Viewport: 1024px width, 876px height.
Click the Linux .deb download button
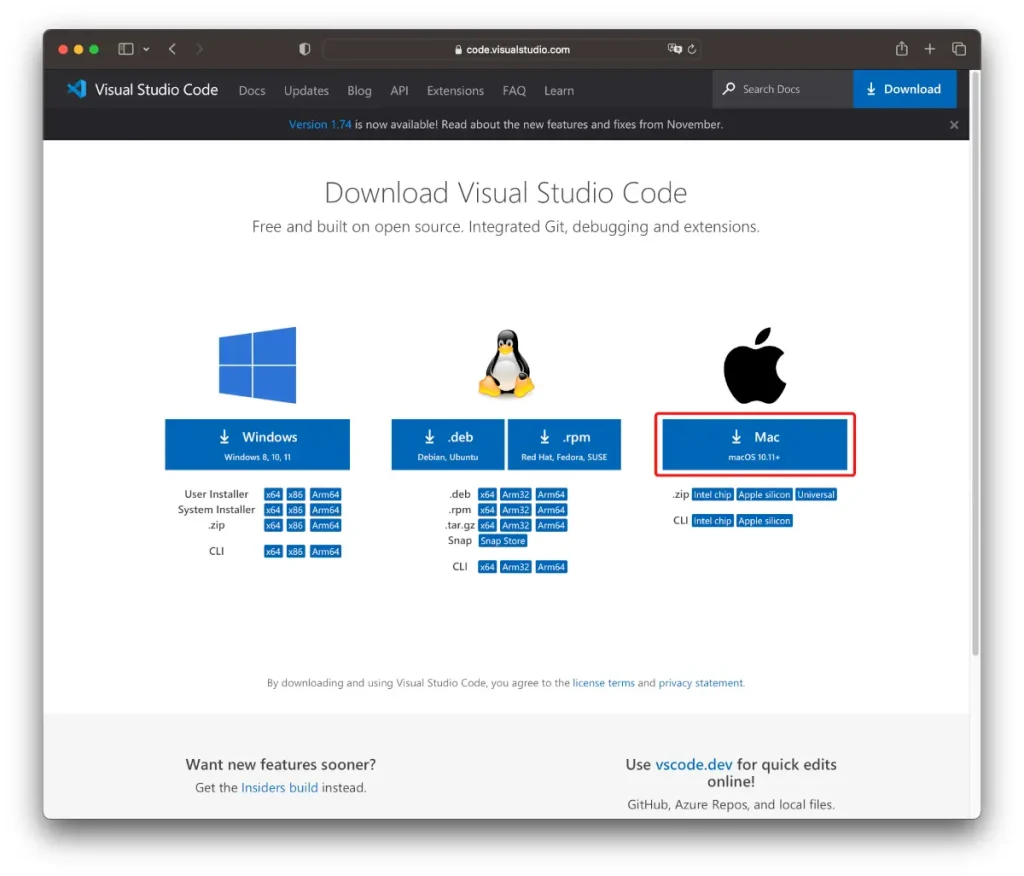[x=447, y=445]
